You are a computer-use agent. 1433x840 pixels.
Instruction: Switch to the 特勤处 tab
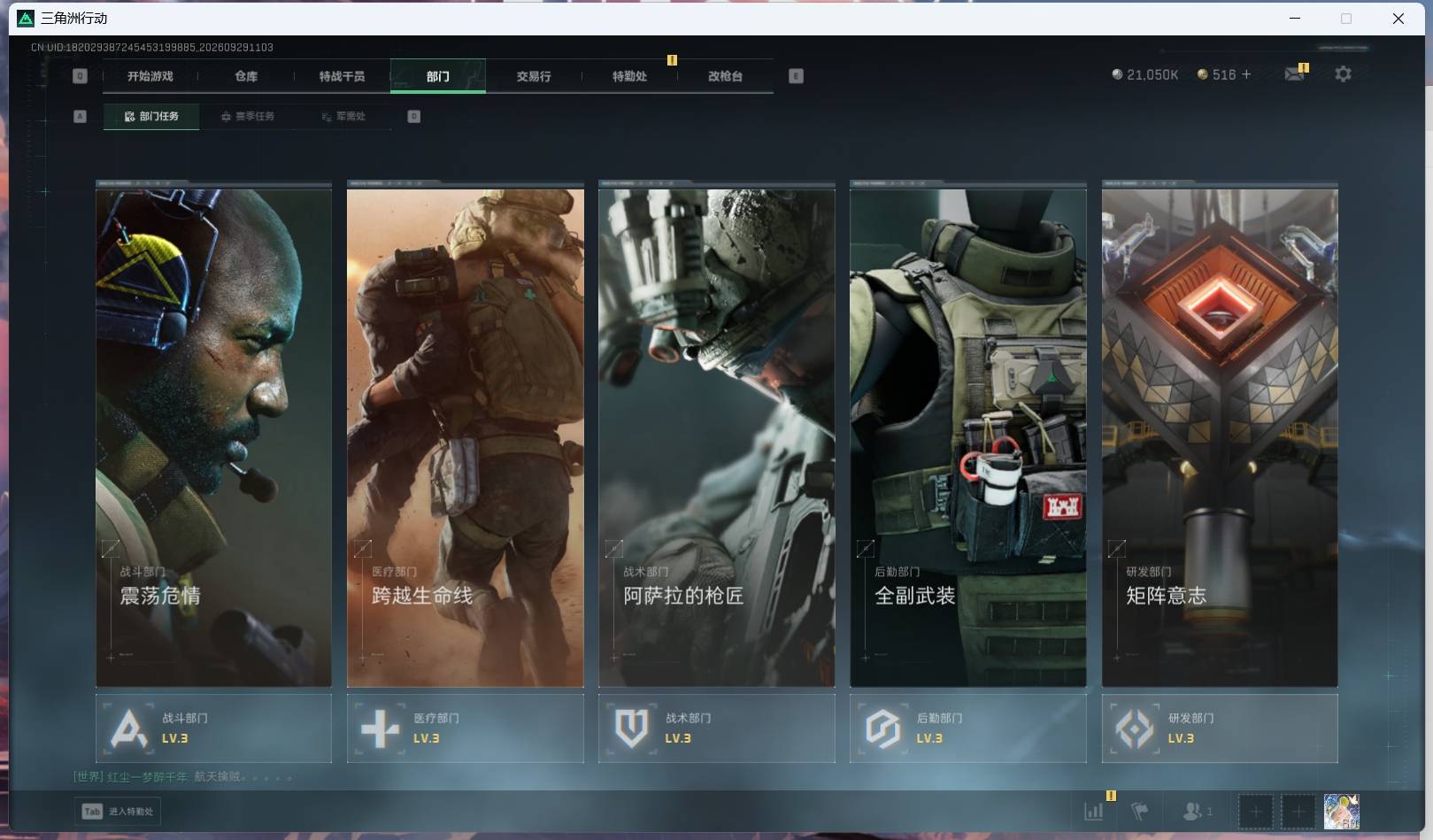click(x=629, y=76)
